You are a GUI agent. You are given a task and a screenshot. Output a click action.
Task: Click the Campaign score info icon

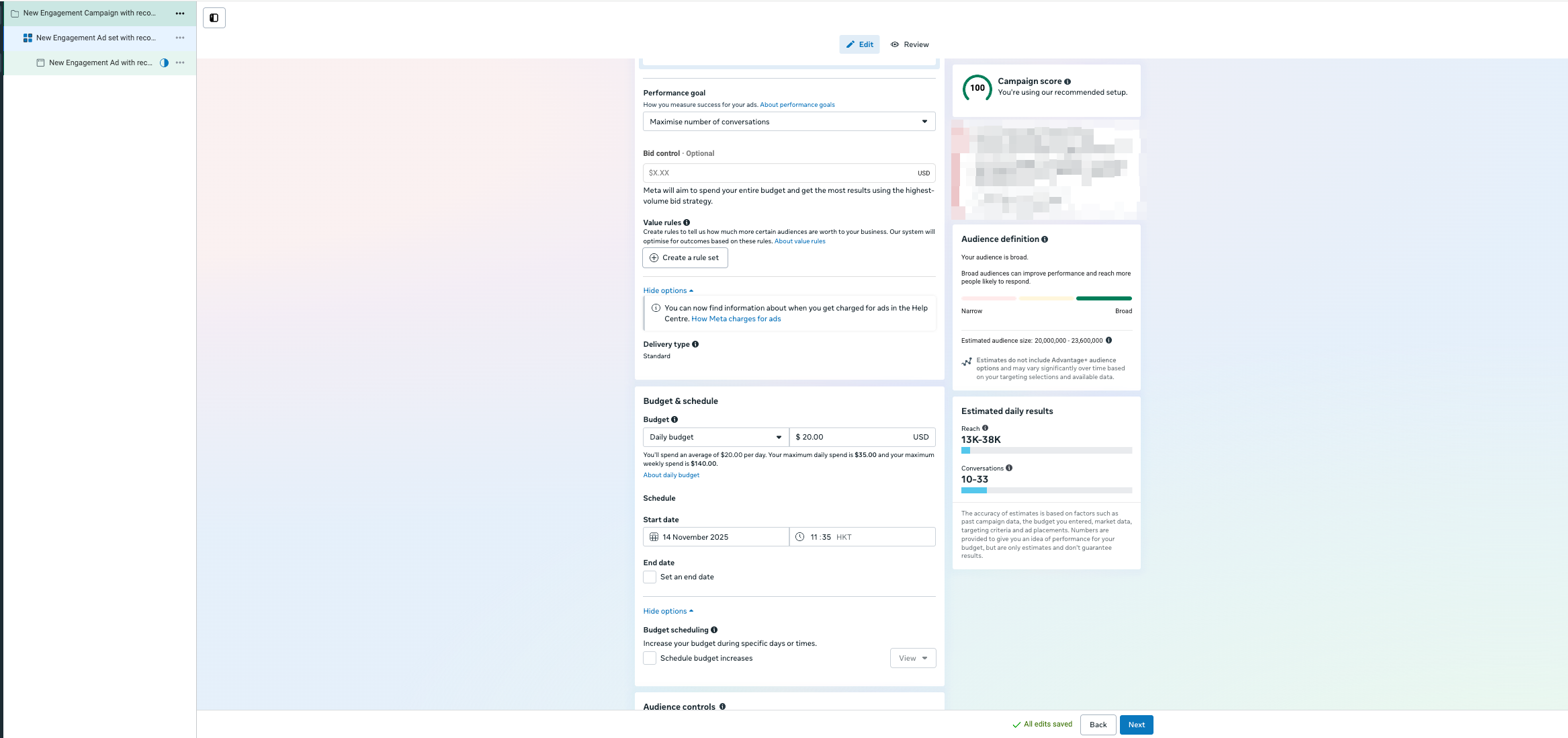(1068, 82)
